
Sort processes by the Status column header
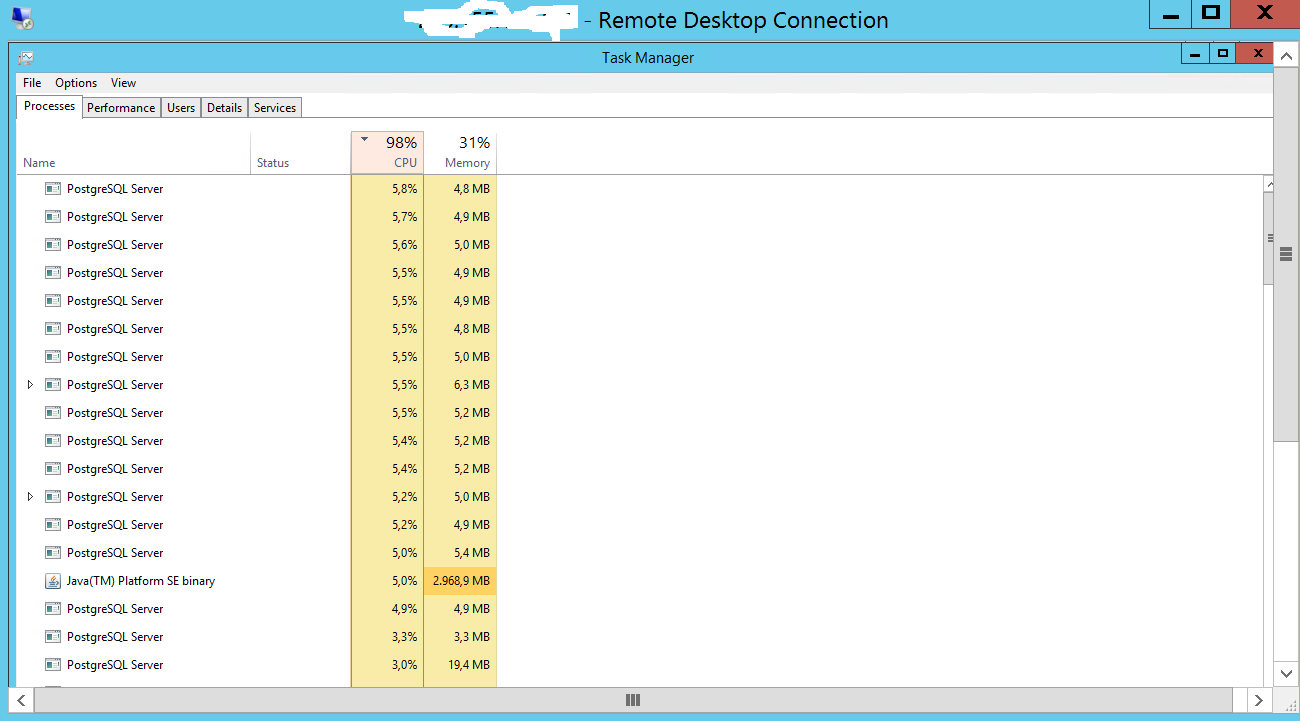click(301, 154)
